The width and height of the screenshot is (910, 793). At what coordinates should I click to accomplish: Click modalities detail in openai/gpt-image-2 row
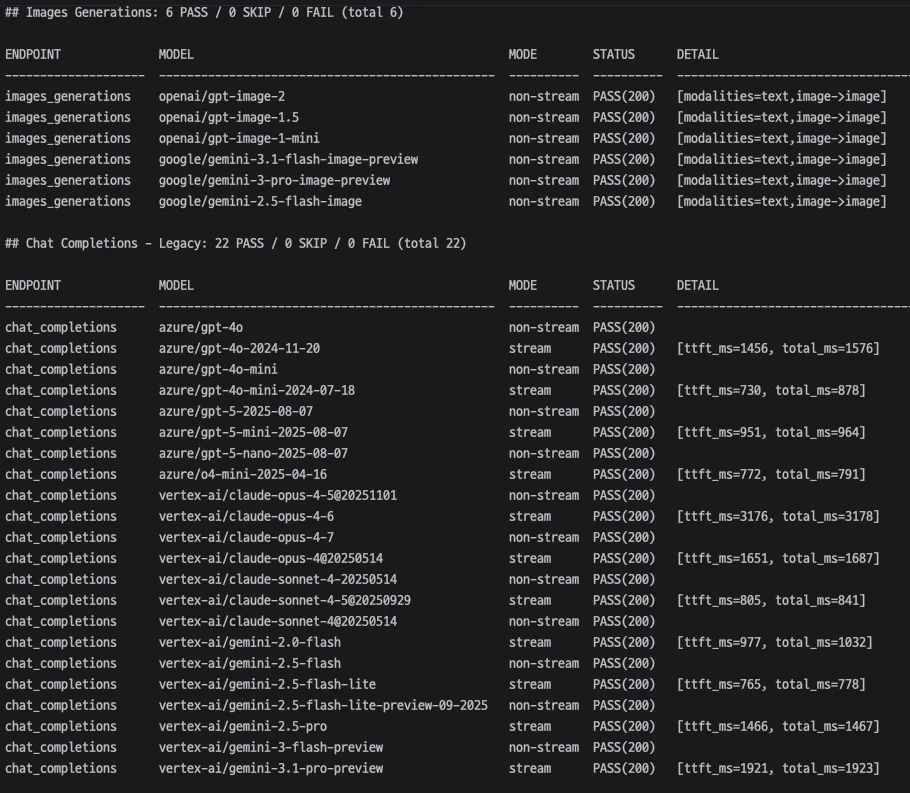[782, 96]
